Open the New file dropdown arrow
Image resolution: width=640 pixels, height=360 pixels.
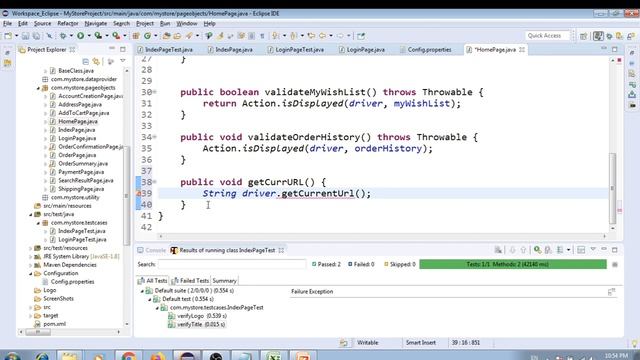point(16,36)
